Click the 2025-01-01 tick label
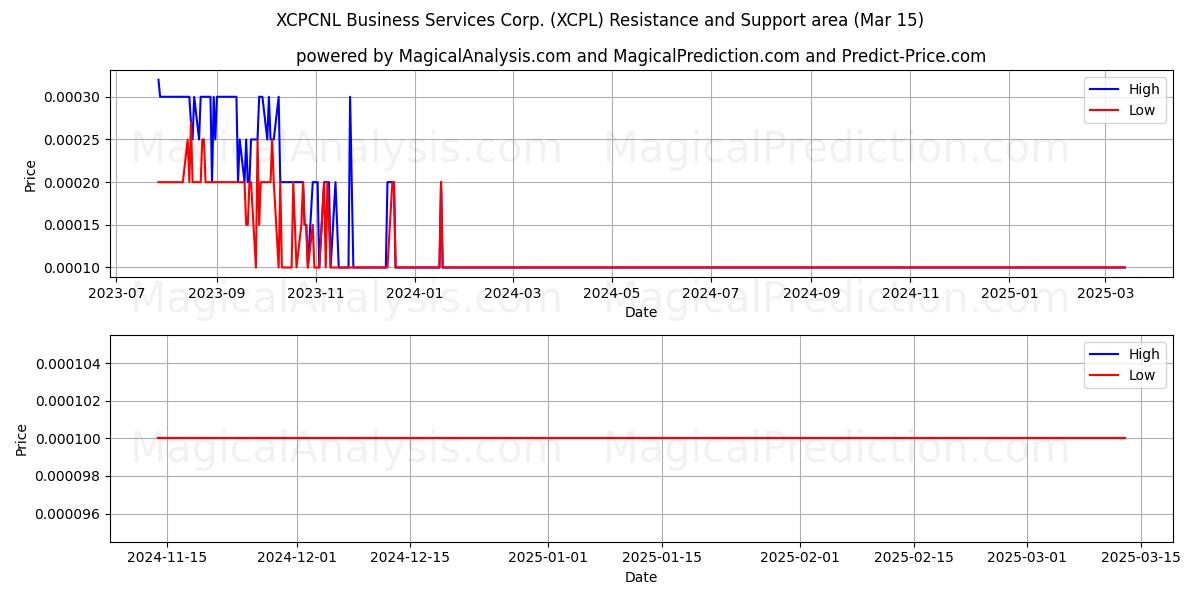The image size is (1200, 600). pos(548,558)
